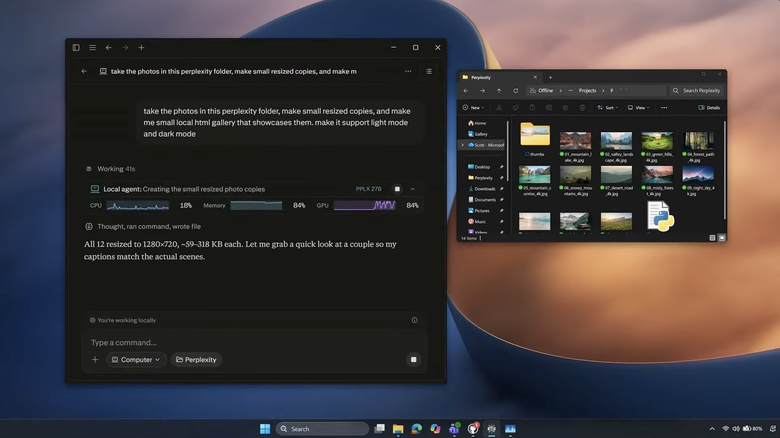Close the Perplexity tab in File Explorer
This screenshot has height=438, width=780.
[535, 77]
